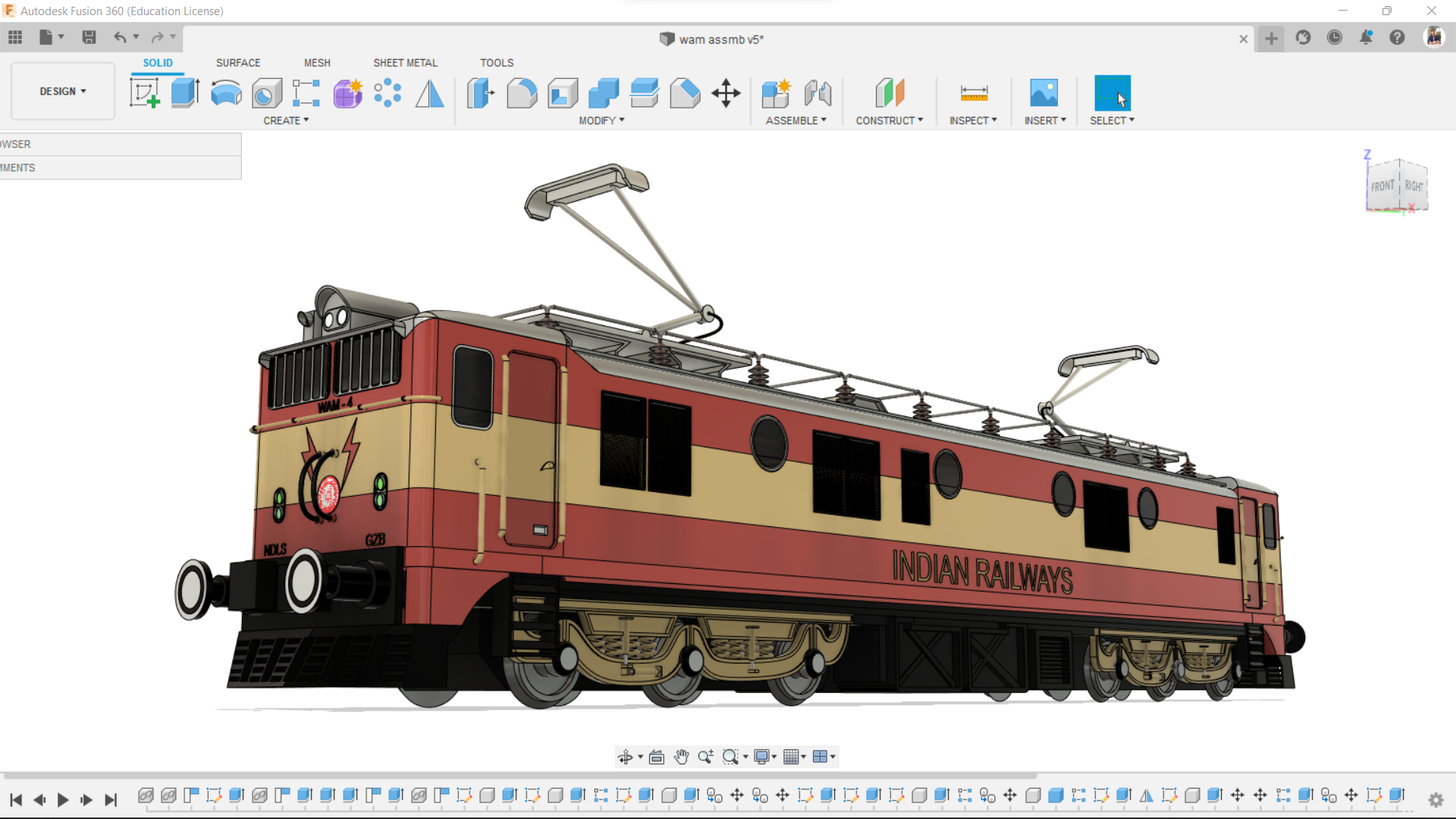Expand the CONSTRUCT dropdown

point(890,121)
